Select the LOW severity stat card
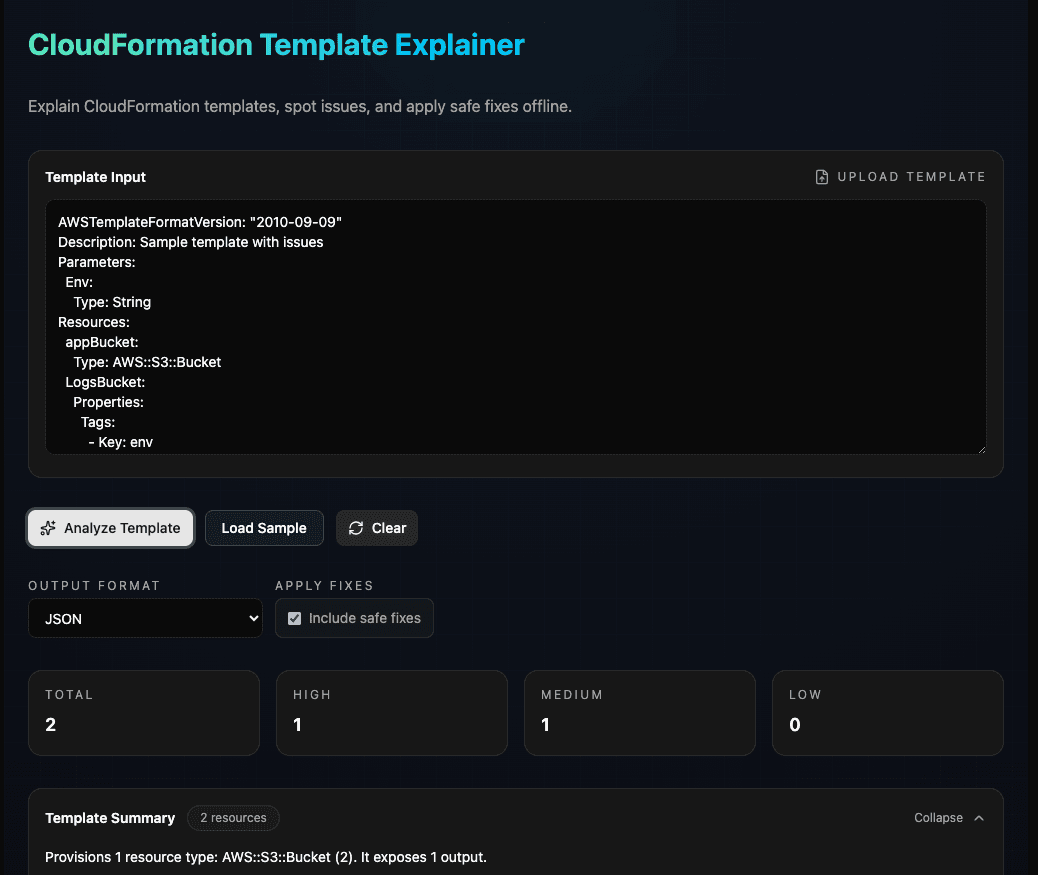This screenshot has height=875, width=1038. coord(888,712)
